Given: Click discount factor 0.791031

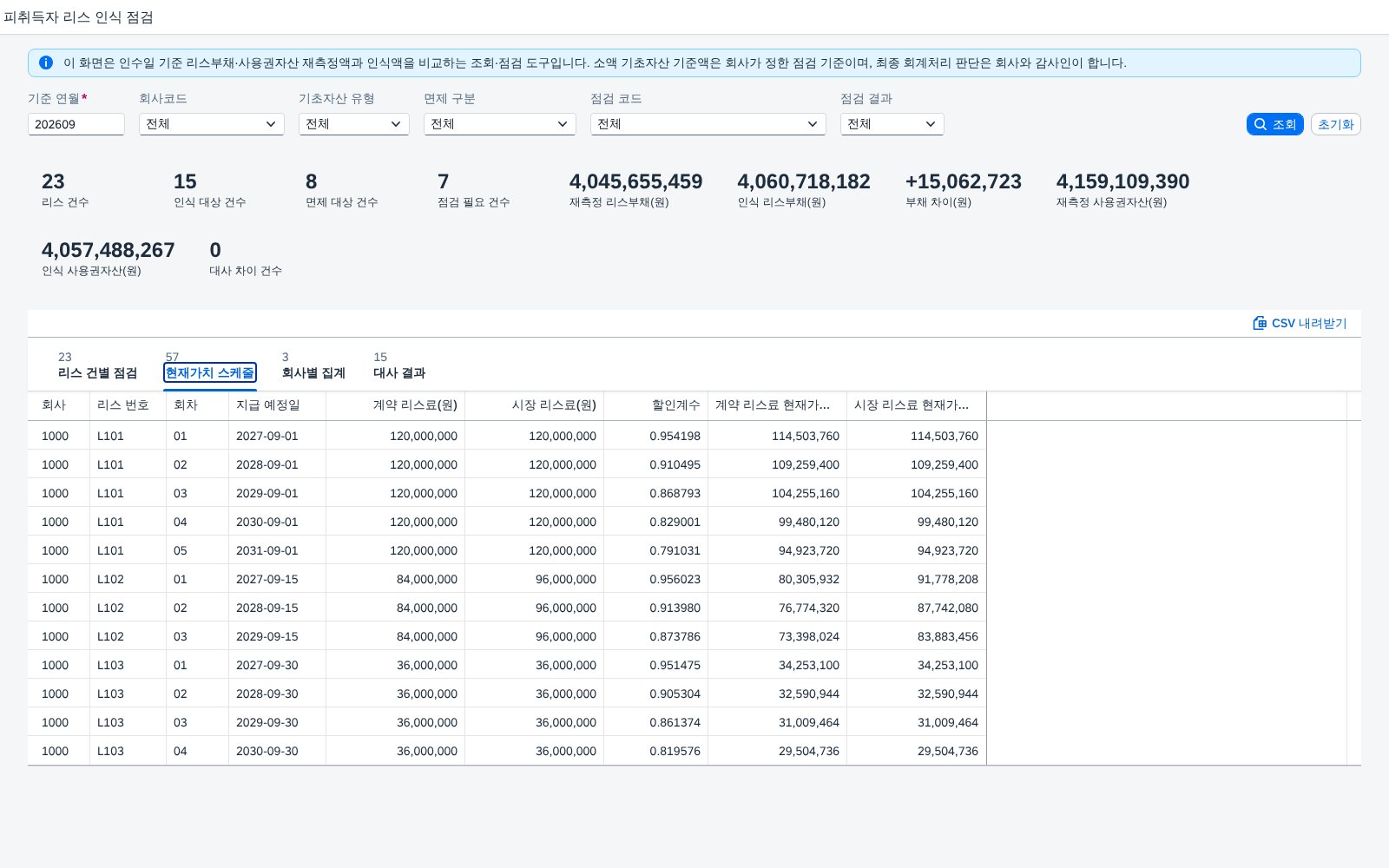Looking at the screenshot, I should (675, 550).
